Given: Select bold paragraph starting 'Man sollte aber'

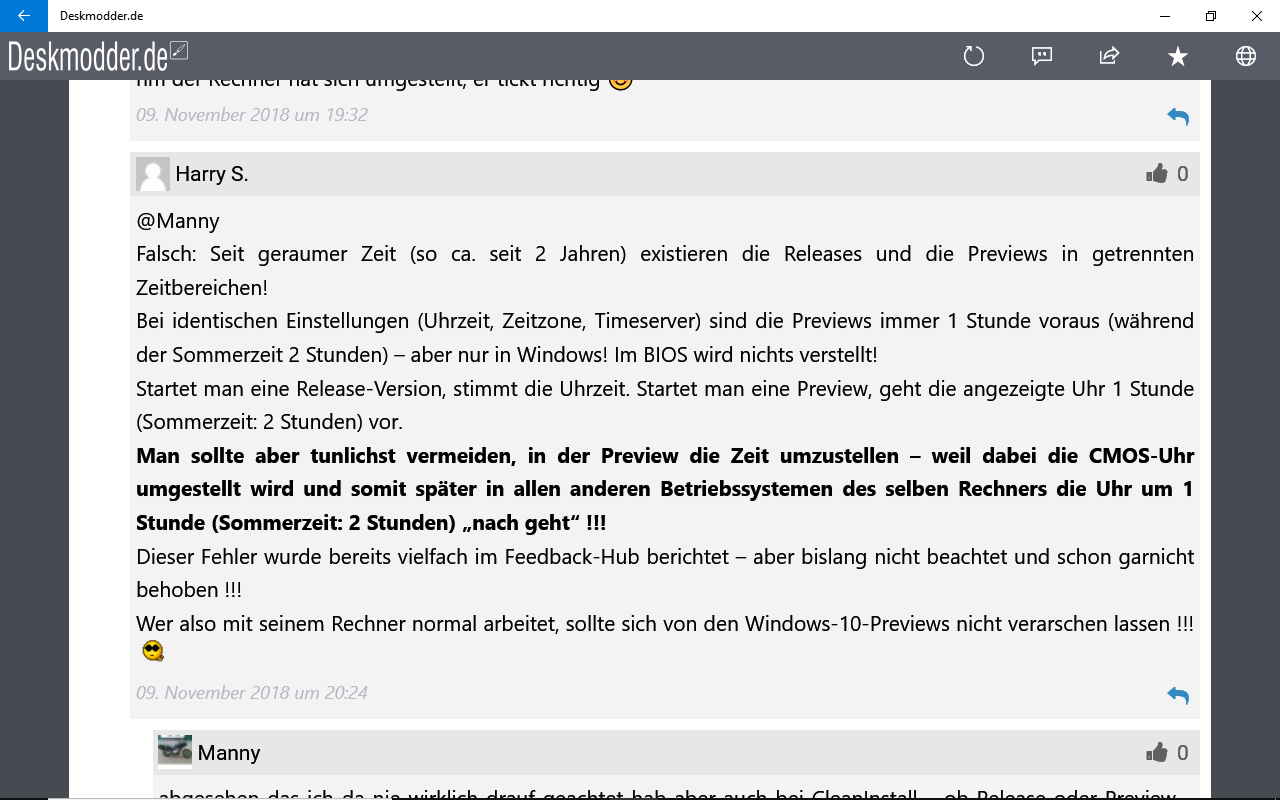Looking at the screenshot, I should (665, 489).
